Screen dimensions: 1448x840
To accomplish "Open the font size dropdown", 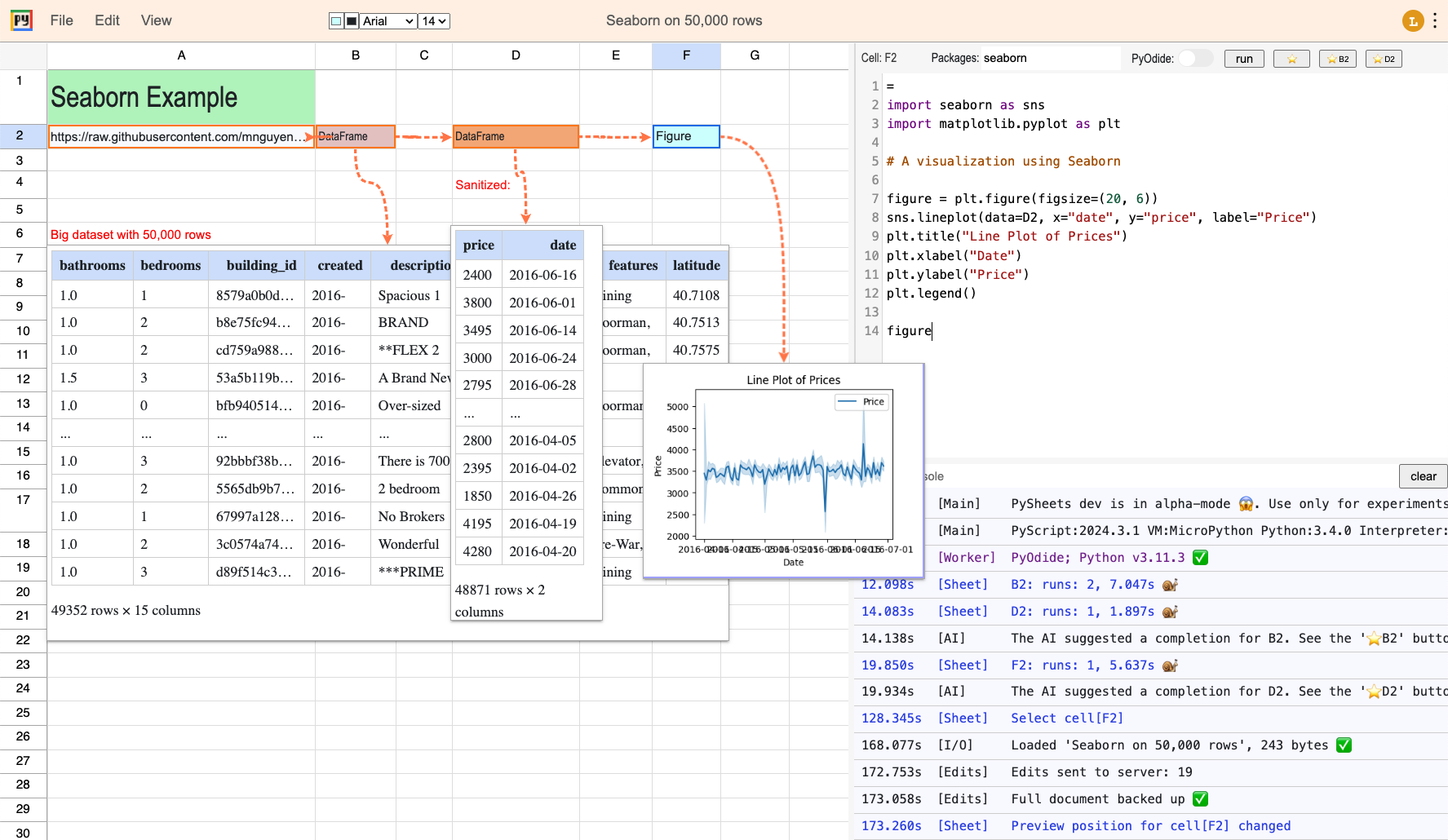I will 433,20.
